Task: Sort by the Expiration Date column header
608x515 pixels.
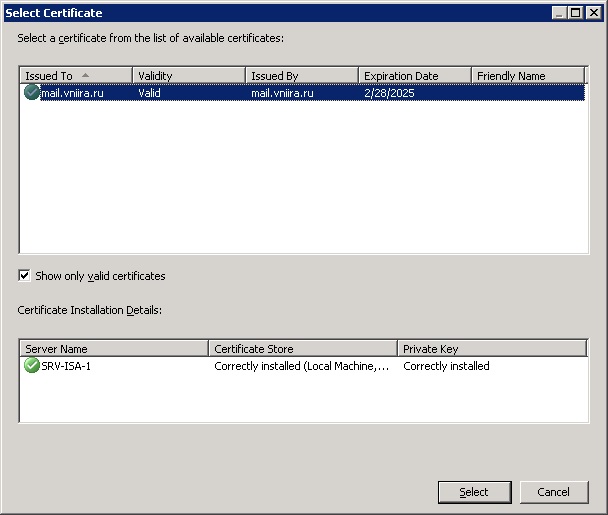Action: (x=414, y=76)
